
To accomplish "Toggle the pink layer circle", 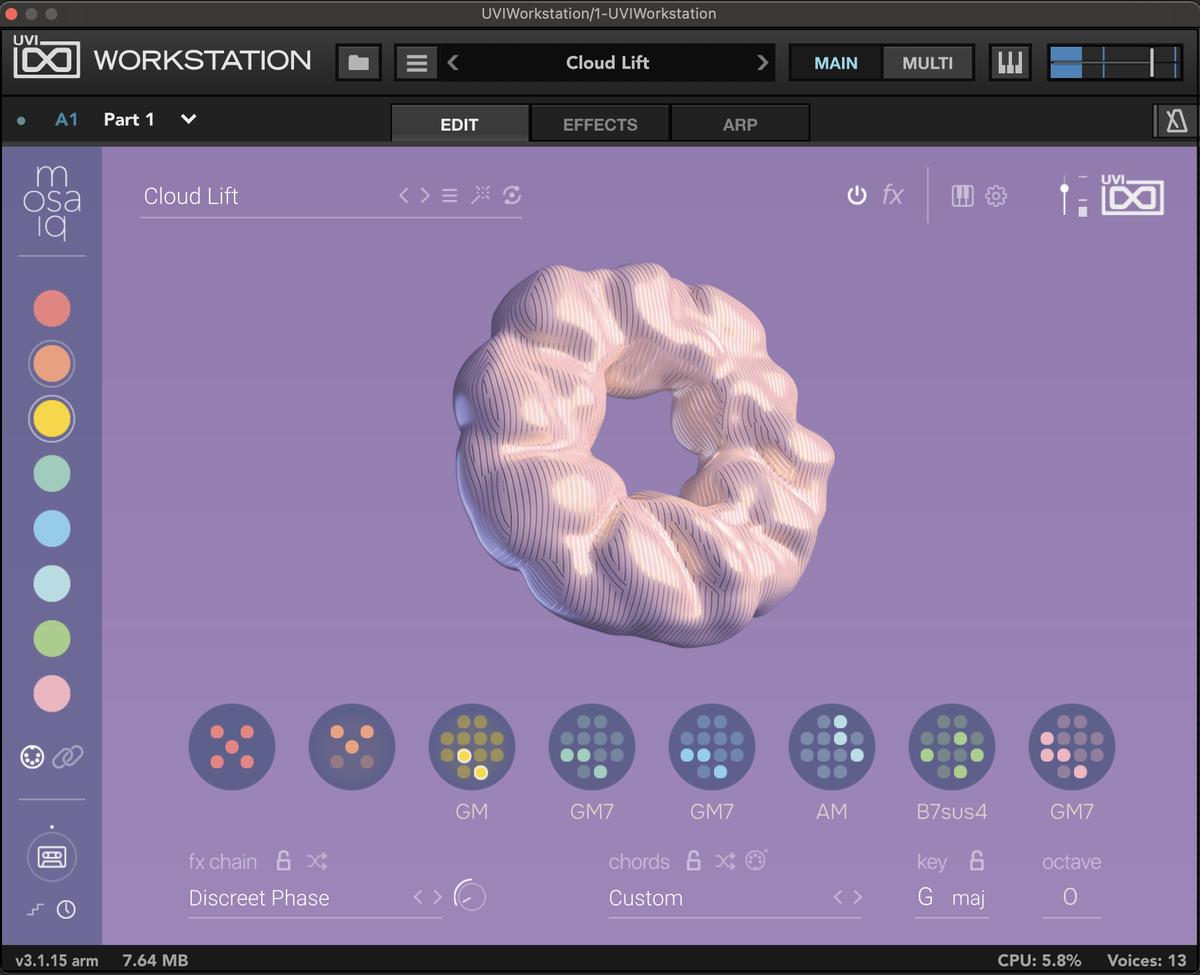I will 52,693.
